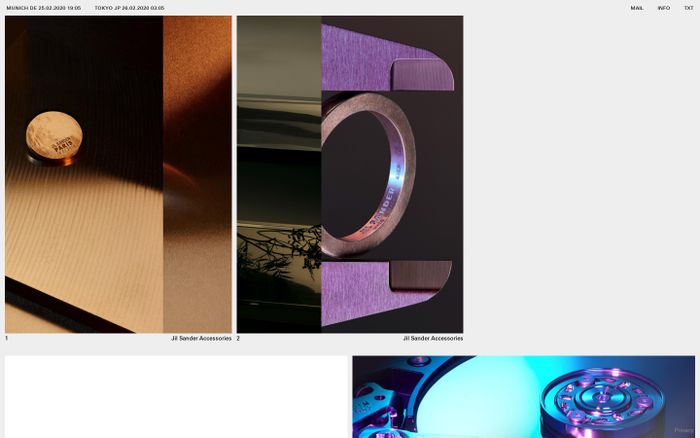This screenshot has width=700, height=438.
Task: Open the MAIL link in header
Action: [637, 8]
